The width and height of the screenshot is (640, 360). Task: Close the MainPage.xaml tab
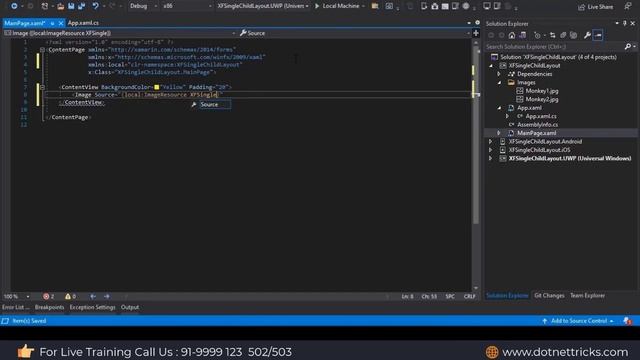pos(61,23)
